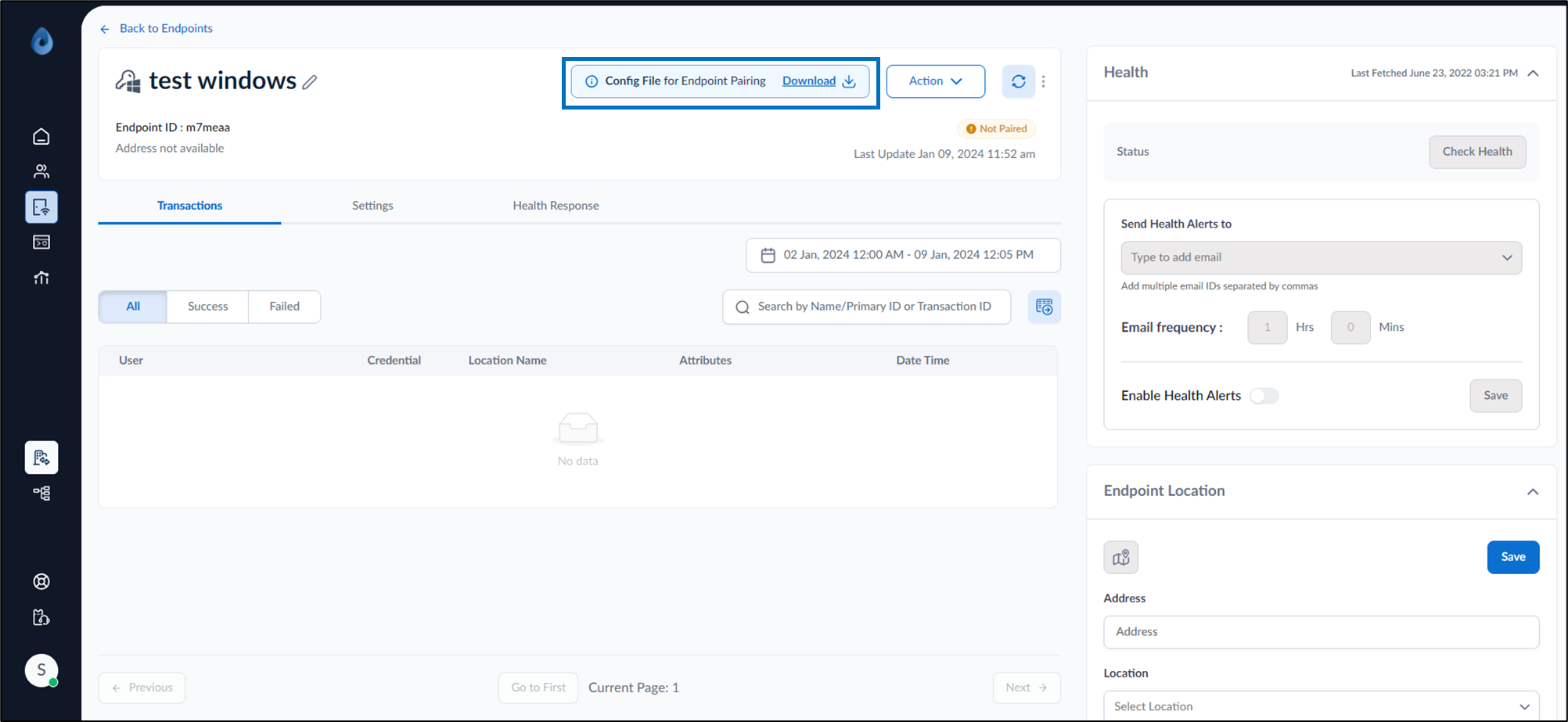Select the Failed transactions filter
1568x722 pixels.
pos(285,307)
